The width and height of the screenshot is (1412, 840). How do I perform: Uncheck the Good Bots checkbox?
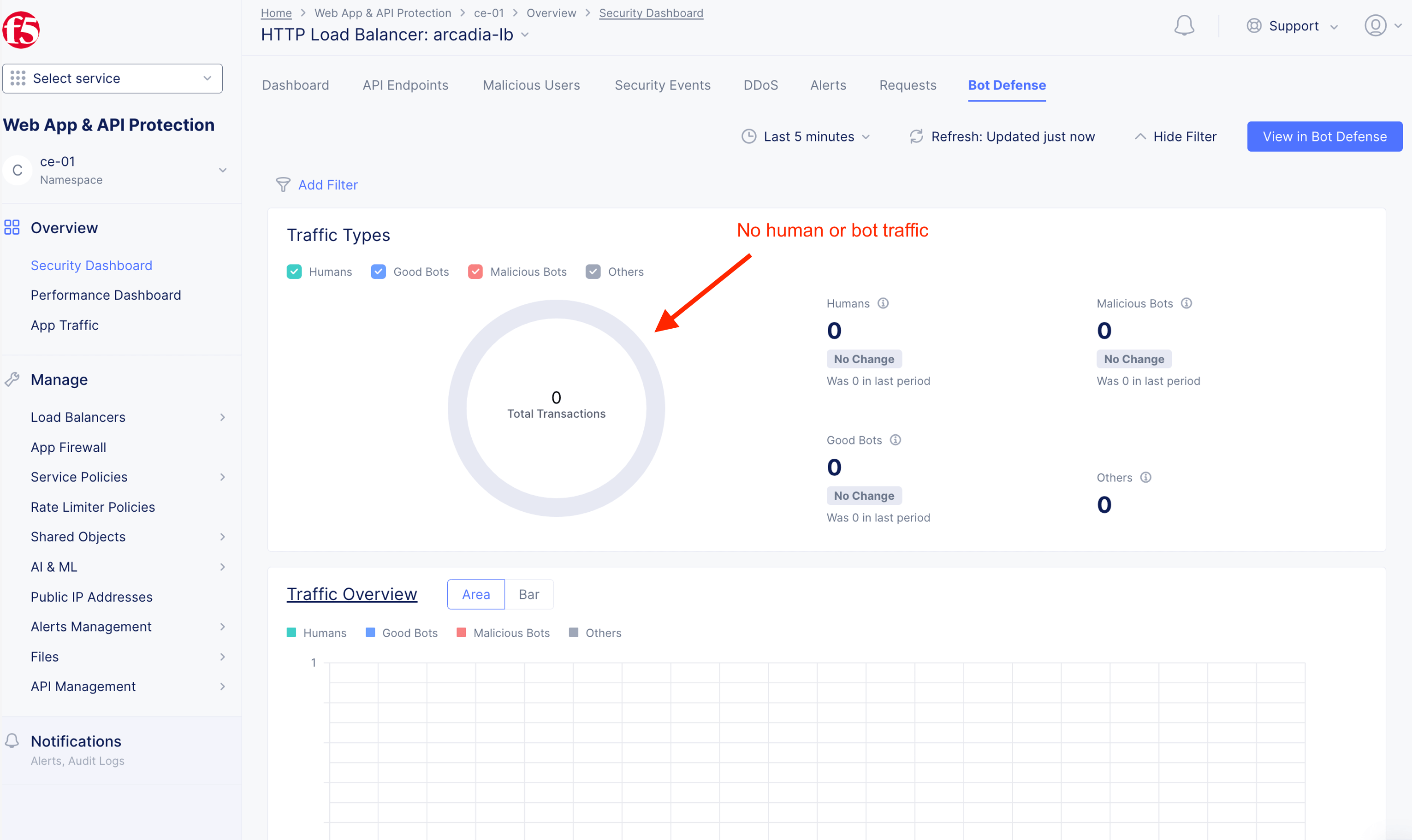coord(378,272)
